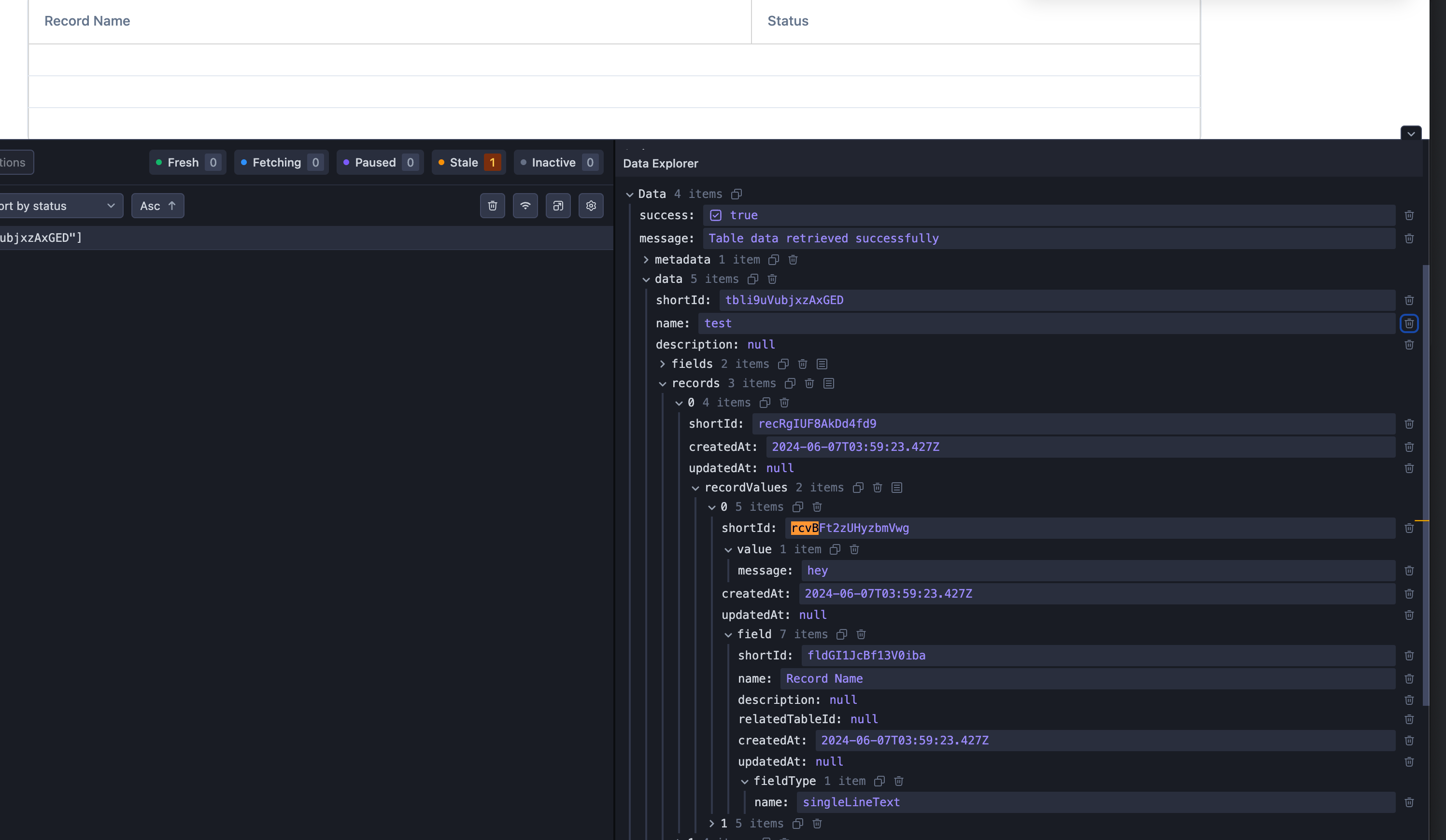
Task: Delete the message hey entry
Action: [1409, 571]
